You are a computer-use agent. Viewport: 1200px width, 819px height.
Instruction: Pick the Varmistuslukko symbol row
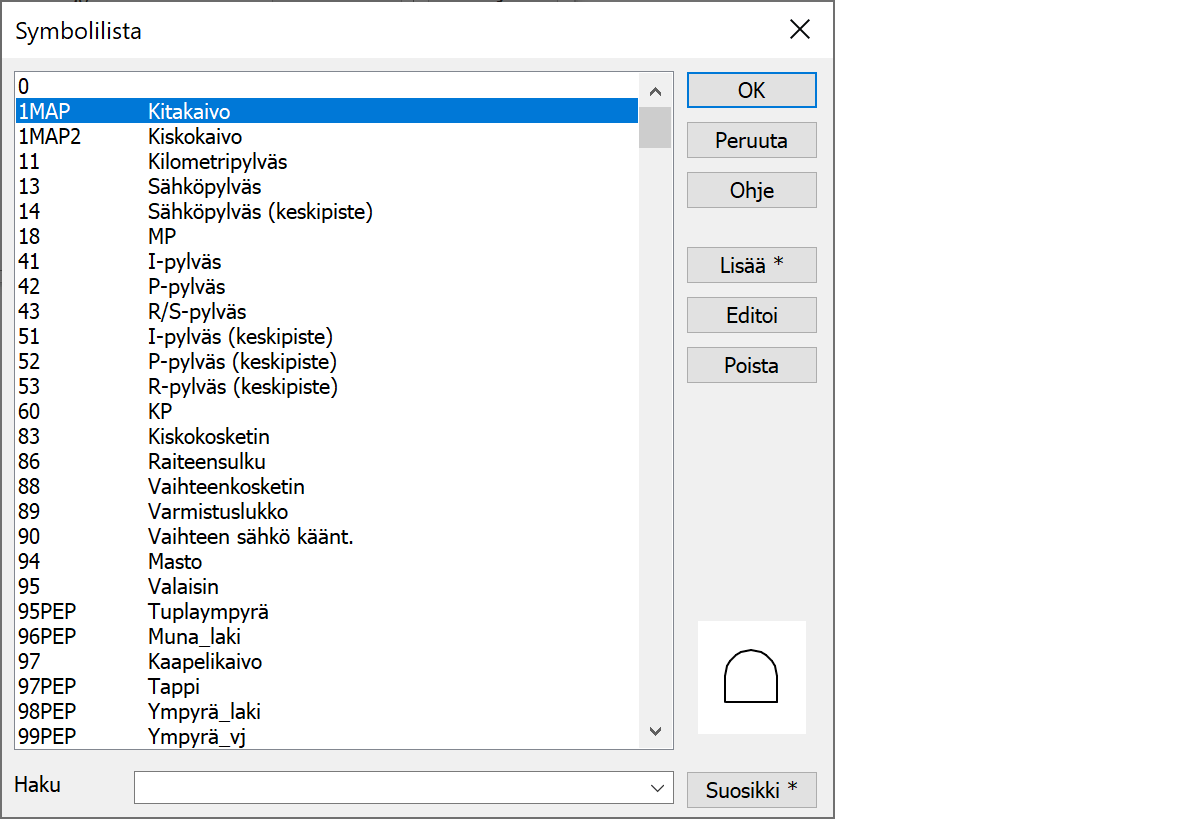pos(217,512)
